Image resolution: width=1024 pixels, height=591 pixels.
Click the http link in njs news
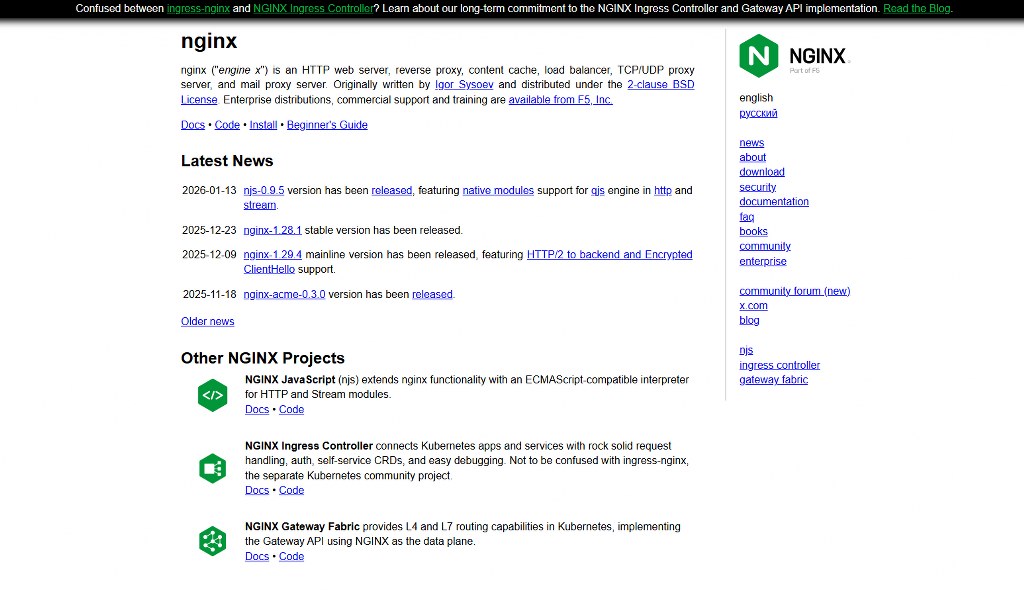coord(663,190)
